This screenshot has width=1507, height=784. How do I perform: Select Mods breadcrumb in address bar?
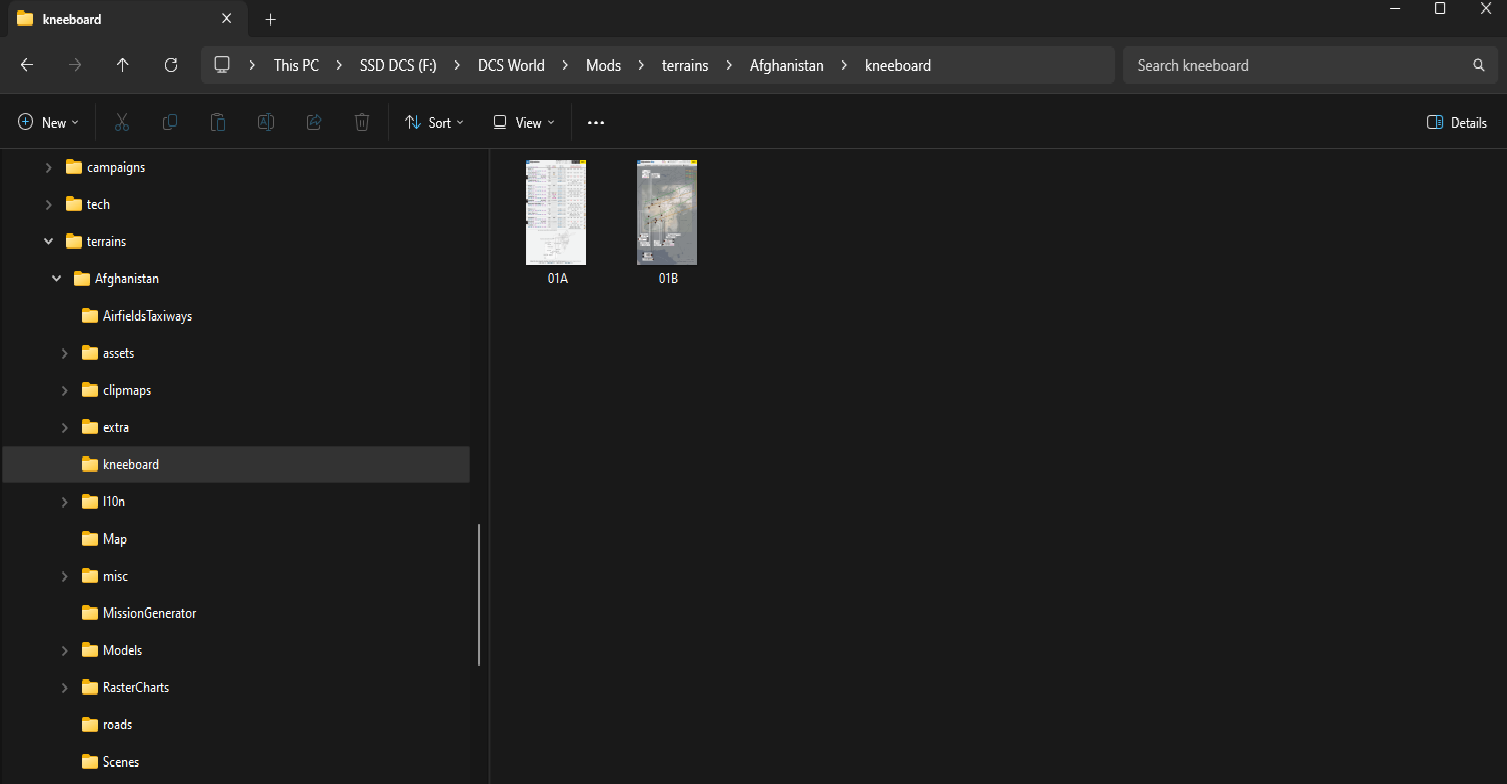(x=603, y=65)
